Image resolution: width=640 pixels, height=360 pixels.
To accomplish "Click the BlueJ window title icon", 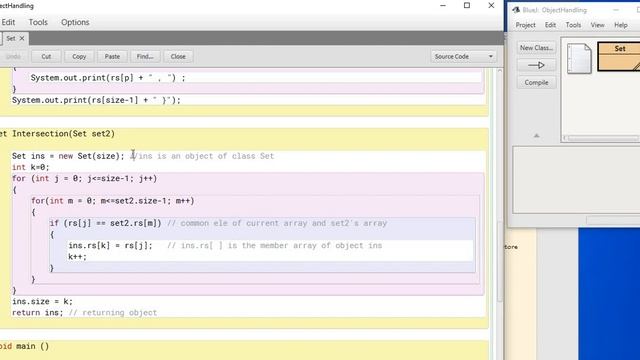I will pos(516,10).
